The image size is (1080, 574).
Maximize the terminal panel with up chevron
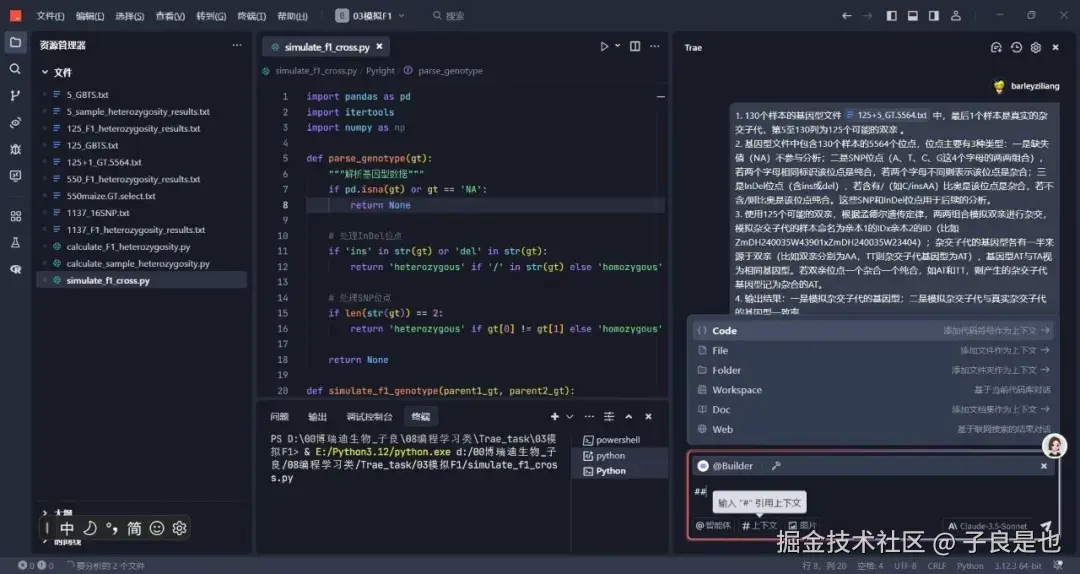pyautogui.click(x=628, y=416)
